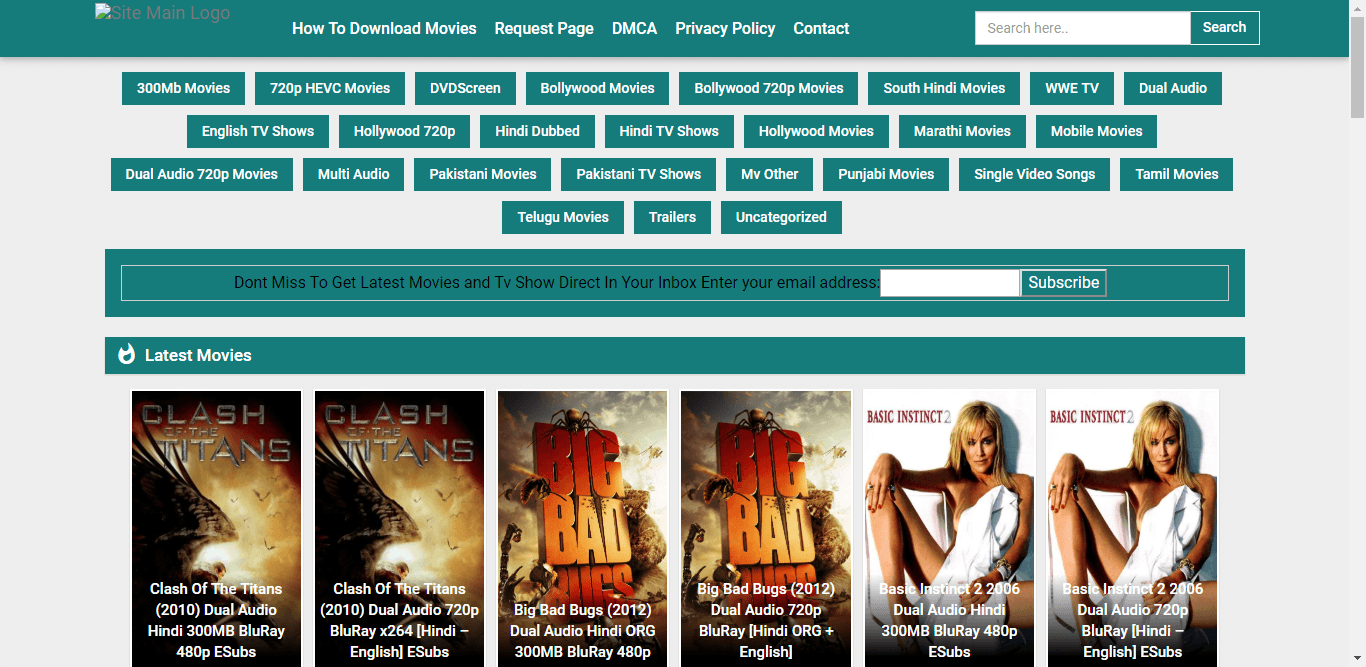Open the Punjabi Movies category
Image resolution: width=1366 pixels, height=667 pixels.
click(886, 174)
